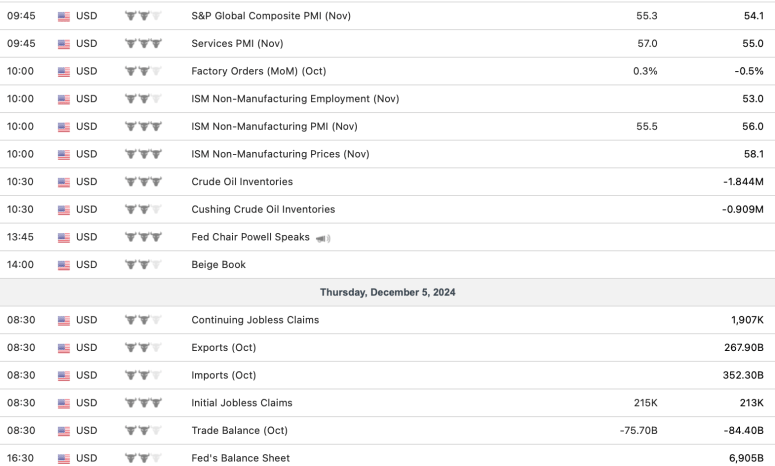Click importance bulls for Initial Jobless Claims

143,403
